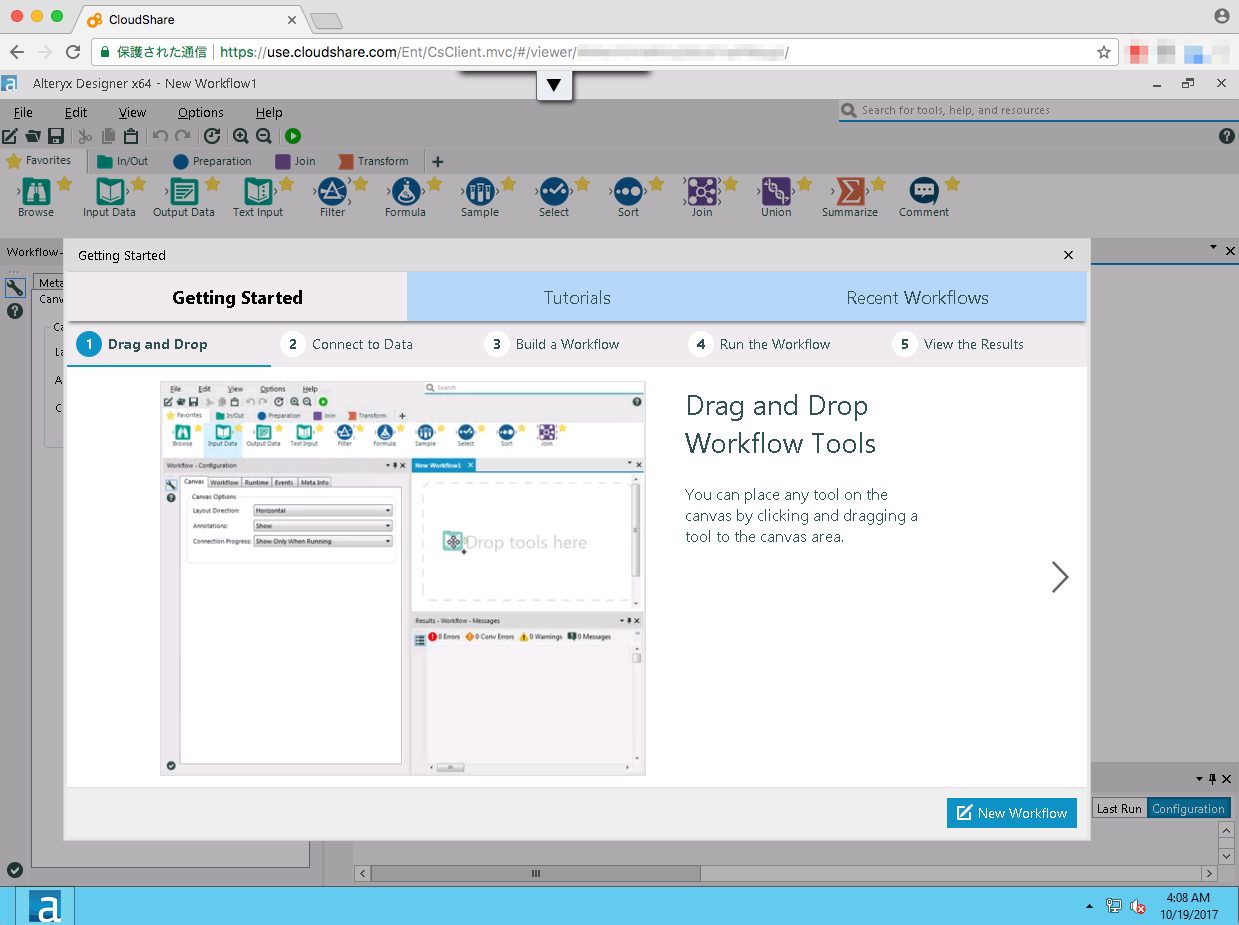Image resolution: width=1239 pixels, height=925 pixels.
Task: Show the Last Run results
Action: pos(1119,809)
